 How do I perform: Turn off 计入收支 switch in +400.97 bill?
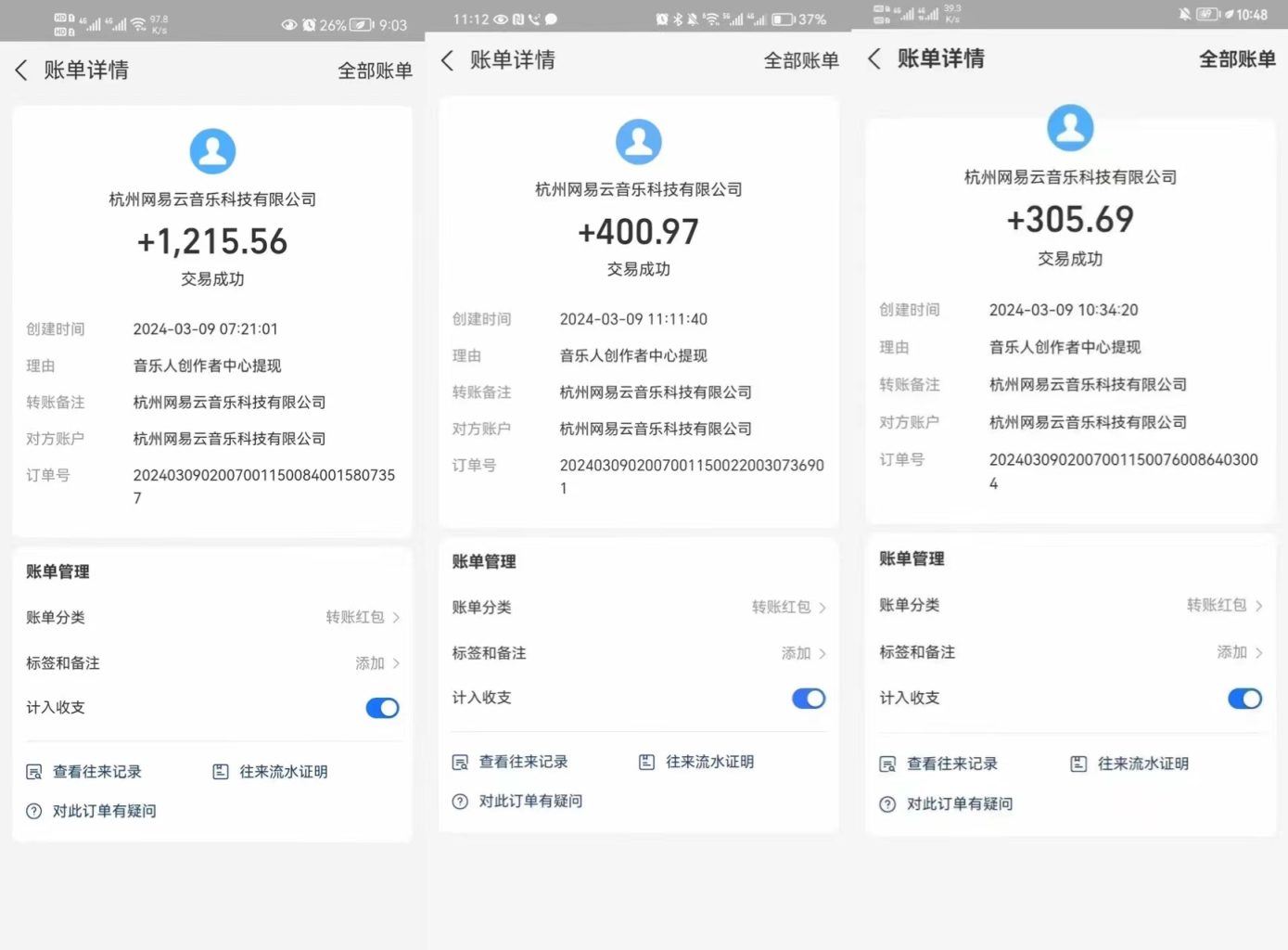pyautogui.click(x=809, y=699)
